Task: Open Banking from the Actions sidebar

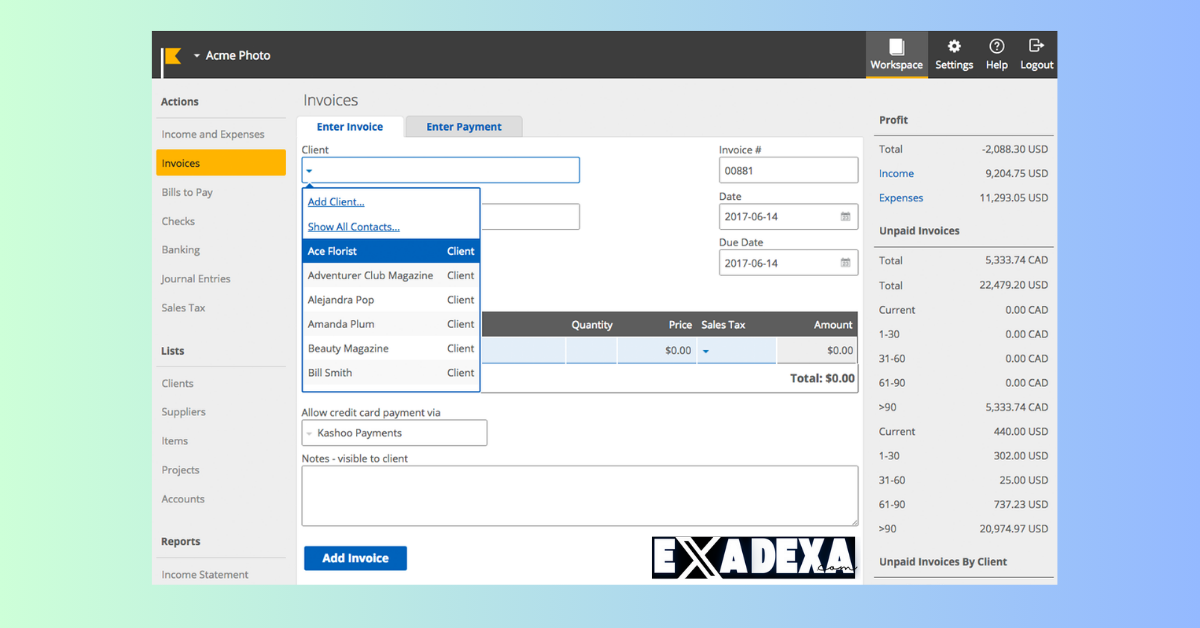Action: coord(180,249)
